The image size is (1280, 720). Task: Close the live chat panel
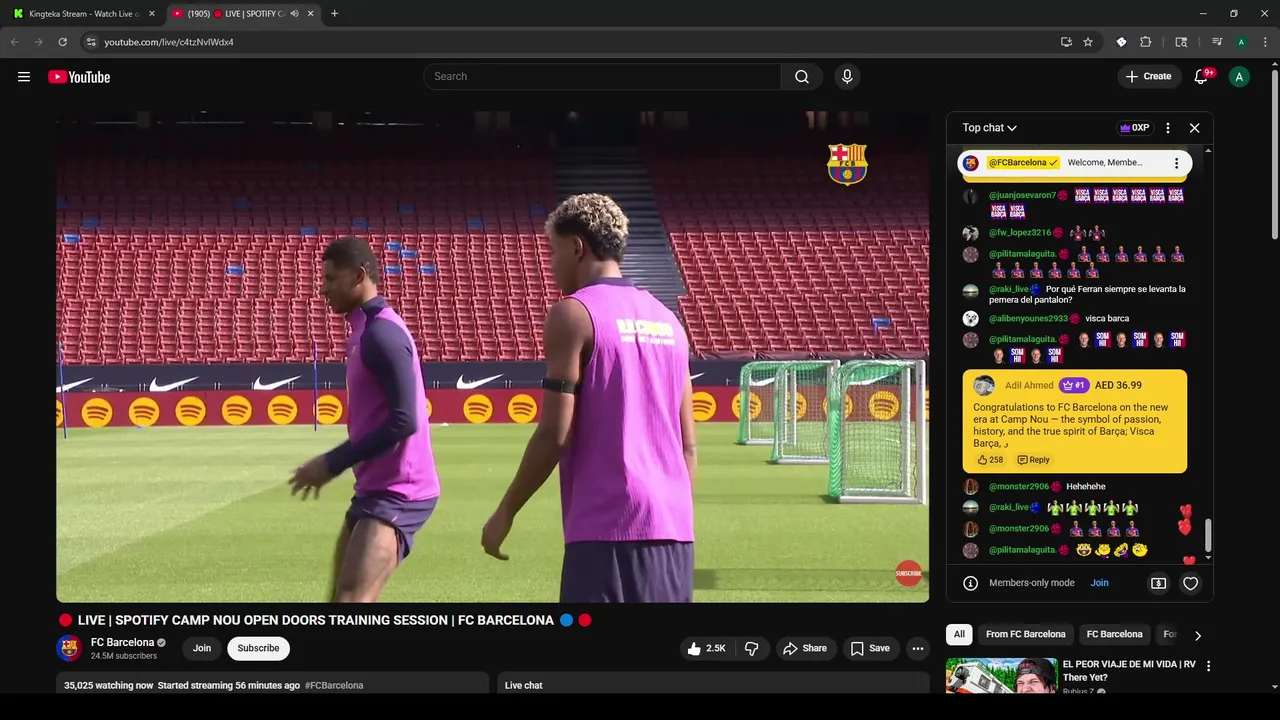[x=1194, y=128]
